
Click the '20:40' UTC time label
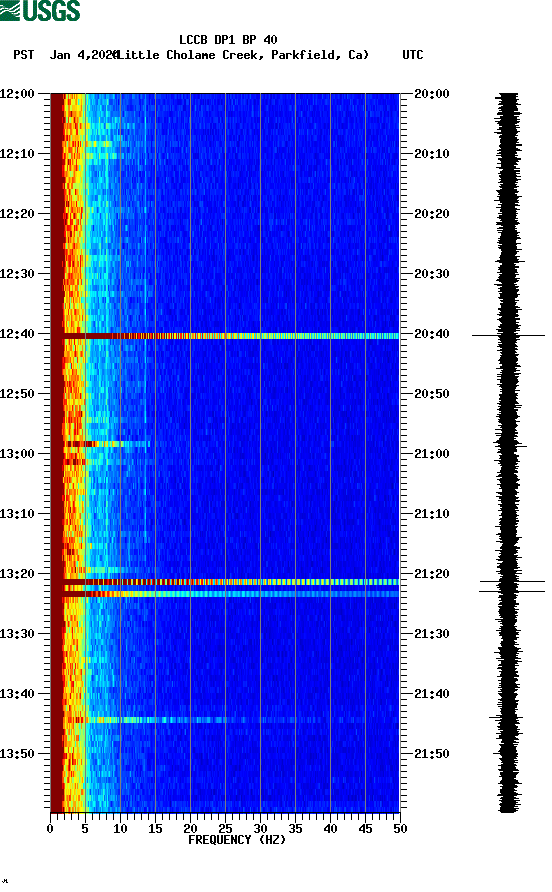point(432,334)
